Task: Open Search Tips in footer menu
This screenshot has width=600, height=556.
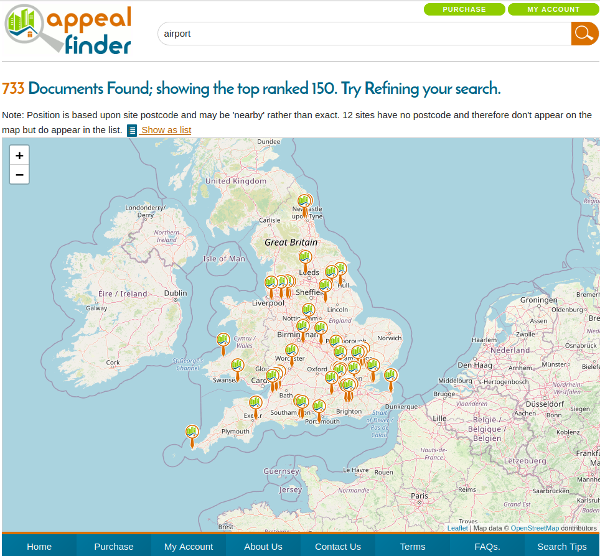Action: tap(561, 546)
